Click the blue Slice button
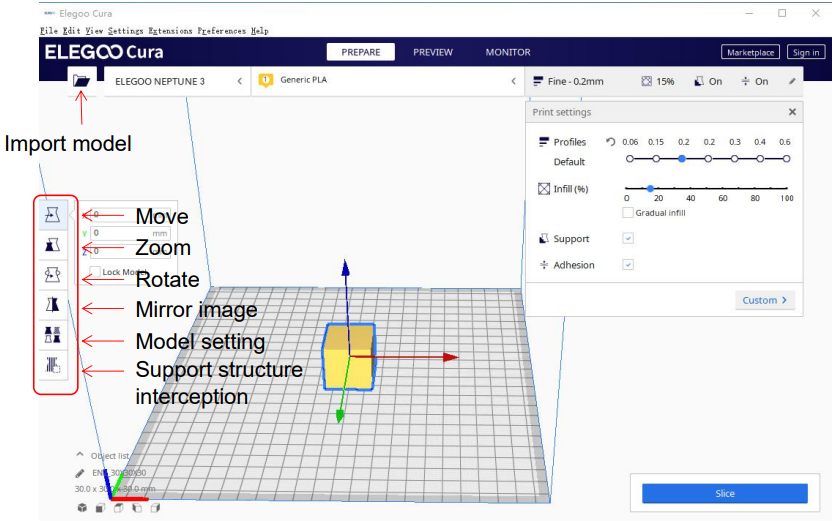 (725, 493)
